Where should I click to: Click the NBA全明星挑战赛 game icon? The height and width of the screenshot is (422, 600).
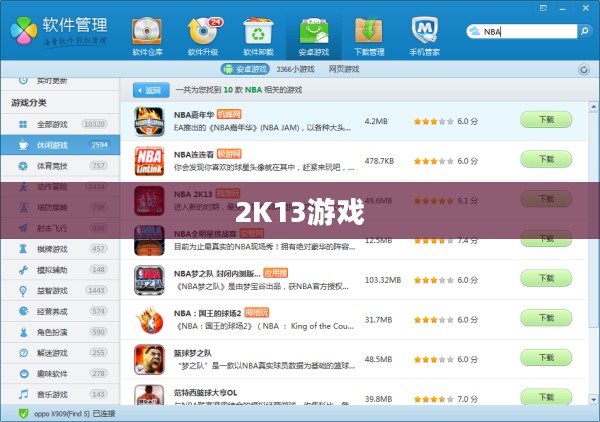(149, 240)
